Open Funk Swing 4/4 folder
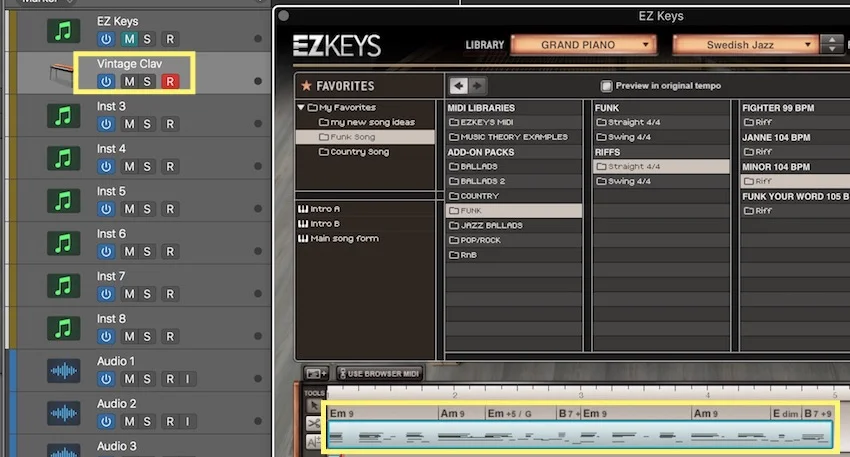This screenshot has height=457, width=850. point(624,137)
